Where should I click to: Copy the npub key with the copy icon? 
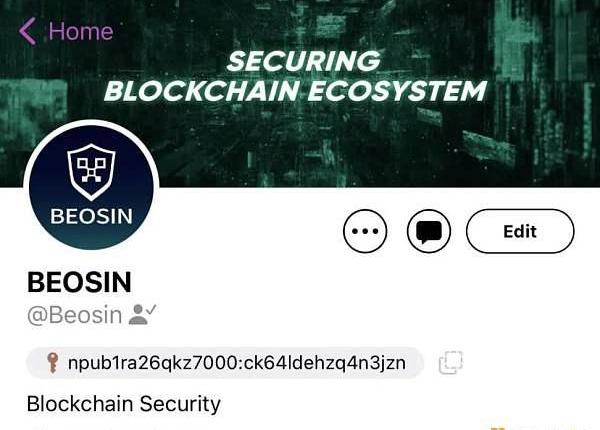(x=451, y=362)
